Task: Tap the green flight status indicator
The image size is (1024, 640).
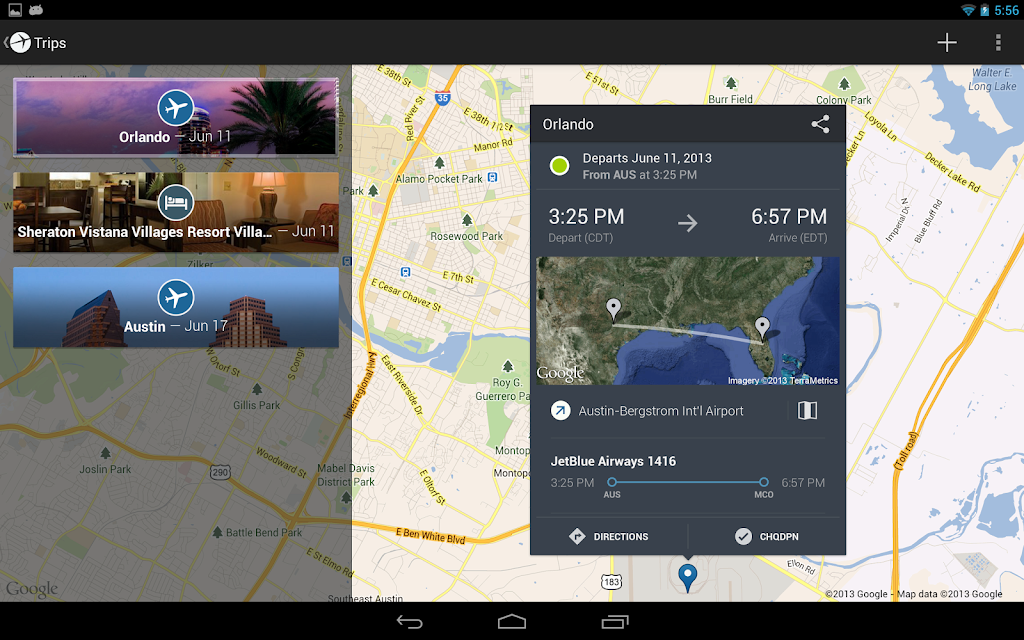Action: pos(559,166)
